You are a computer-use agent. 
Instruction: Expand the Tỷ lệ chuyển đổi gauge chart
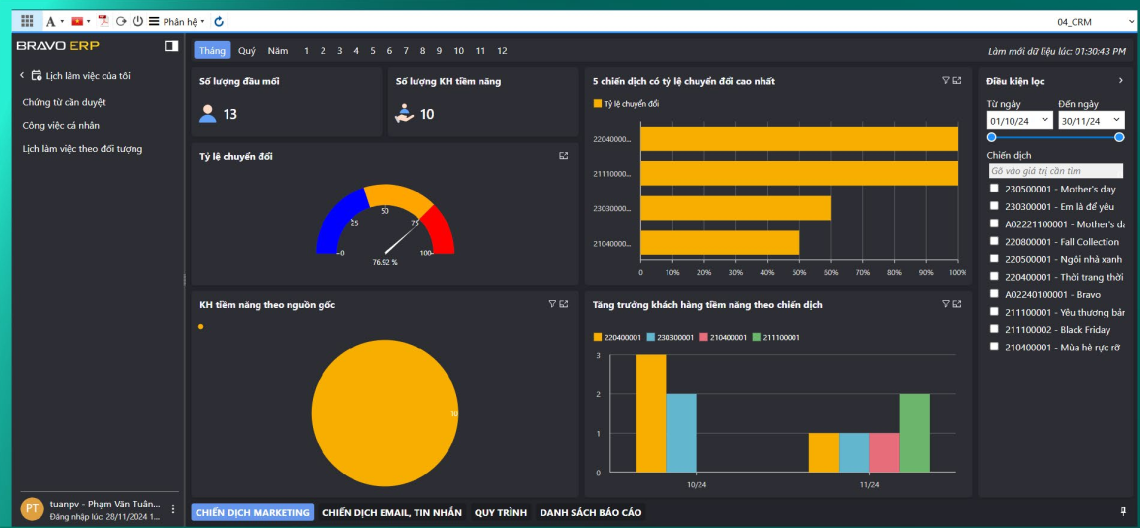[564, 156]
